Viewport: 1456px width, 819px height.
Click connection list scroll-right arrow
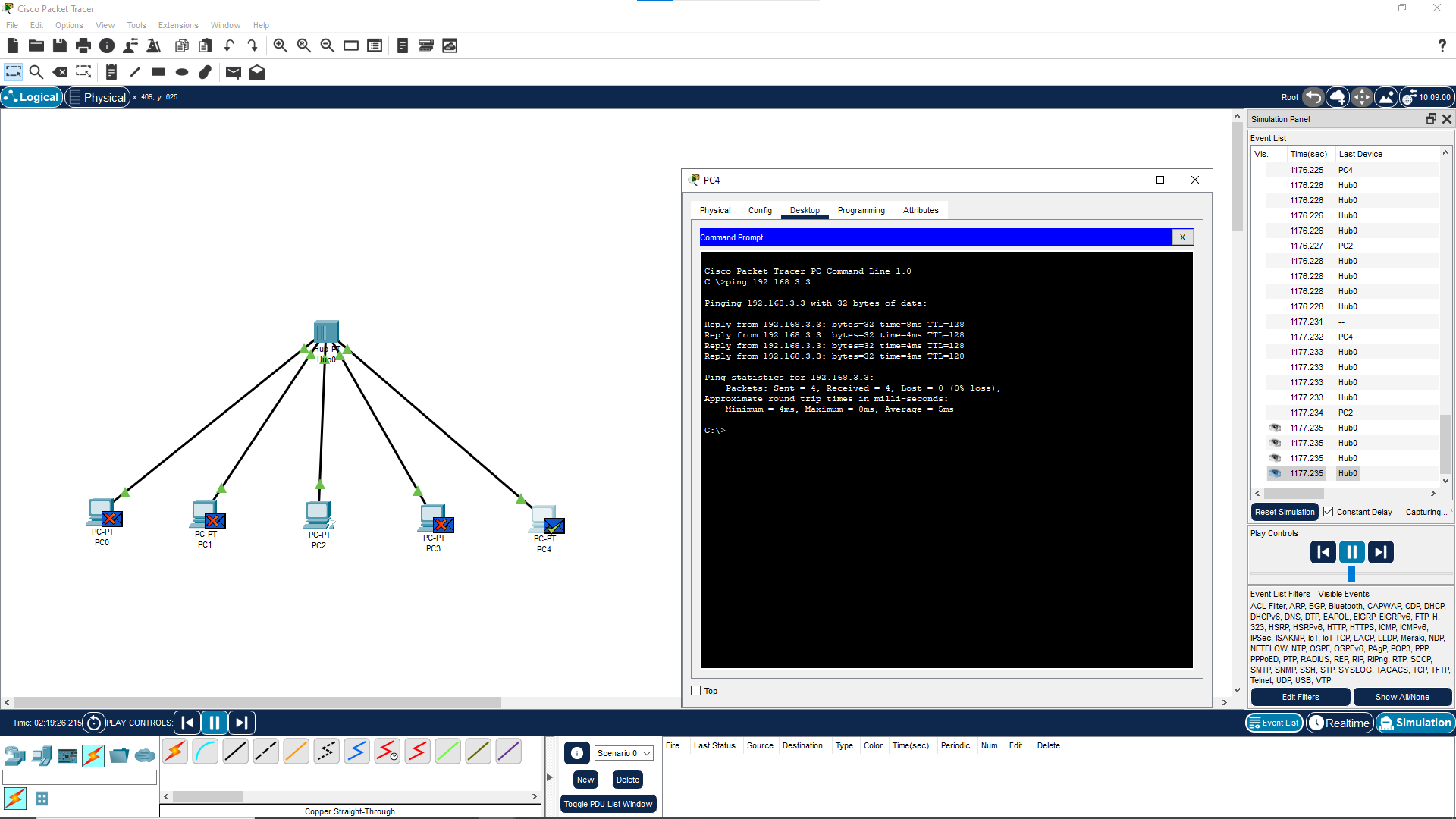click(x=535, y=796)
